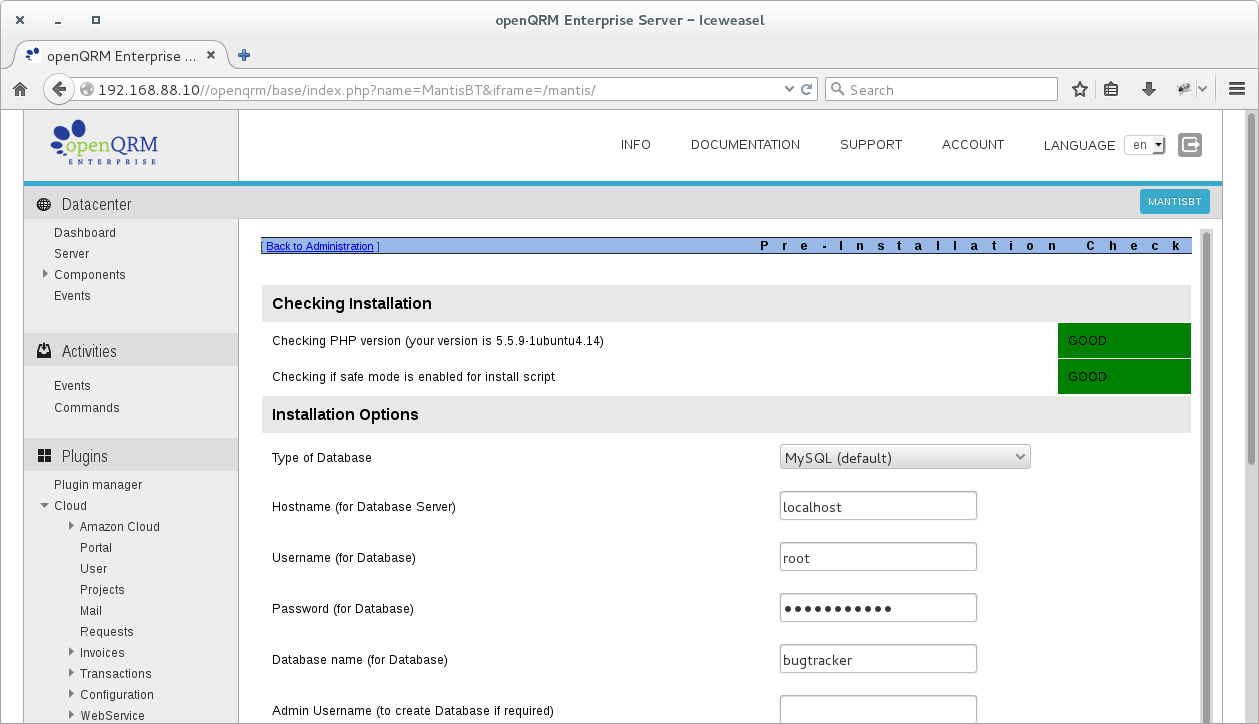Image resolution: width=1259 pixels, height=724 pixels.
Task: Click the Back to Administration link
Action: pyautogui.click(x=320, y=246)
